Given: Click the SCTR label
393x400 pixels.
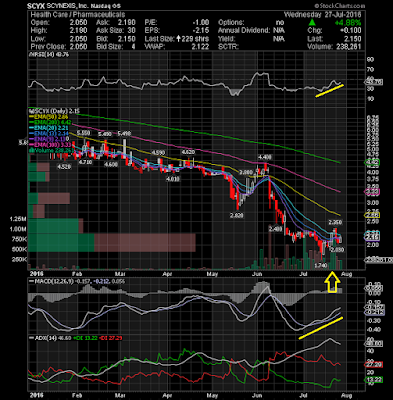Looking at the screenshot, I should pos(228,46).
